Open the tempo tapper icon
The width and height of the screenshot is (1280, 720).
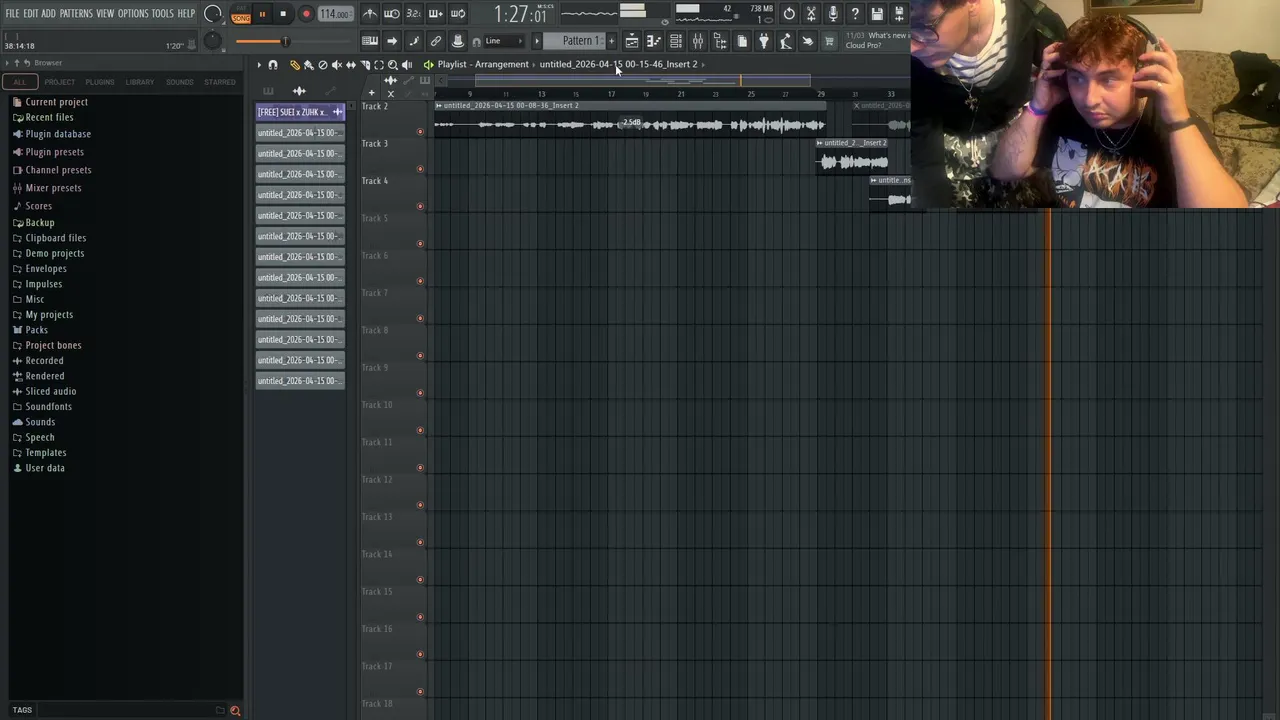coord(785,41)
